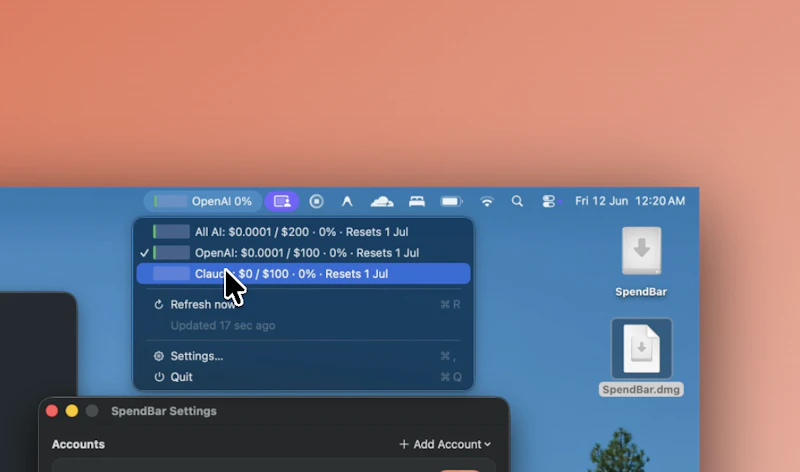Select the SpendBar.dmg file icon
Screen dimensions: 800x472
(x=641, y=349)
